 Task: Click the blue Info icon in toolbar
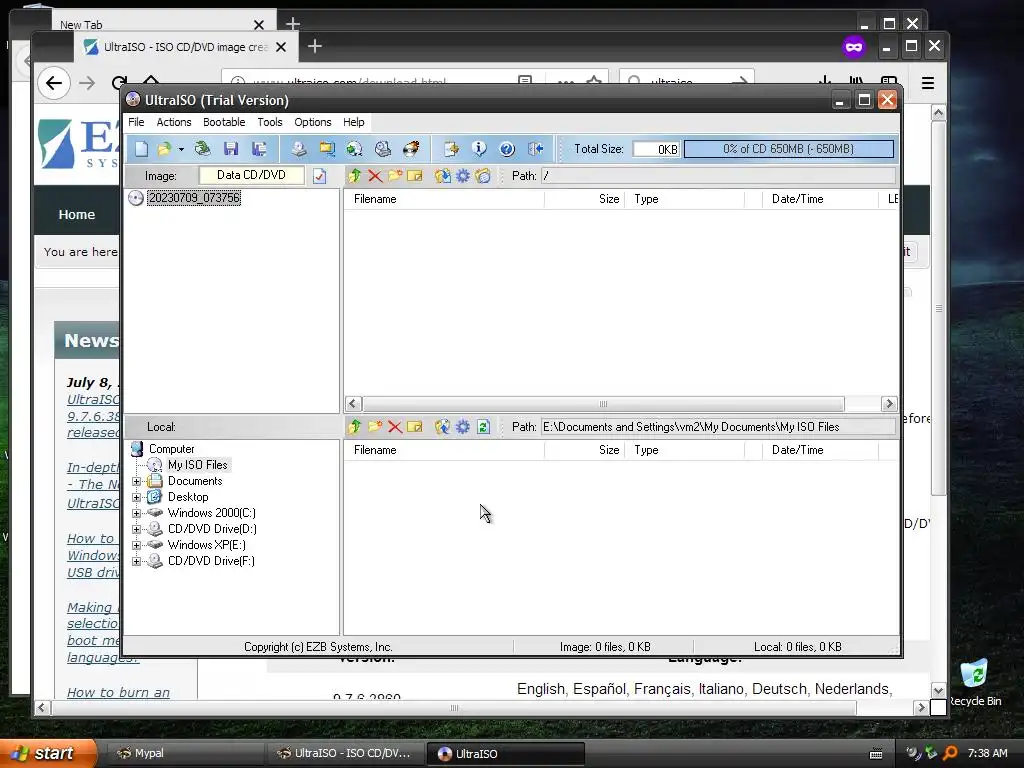[x=479, y=149]
